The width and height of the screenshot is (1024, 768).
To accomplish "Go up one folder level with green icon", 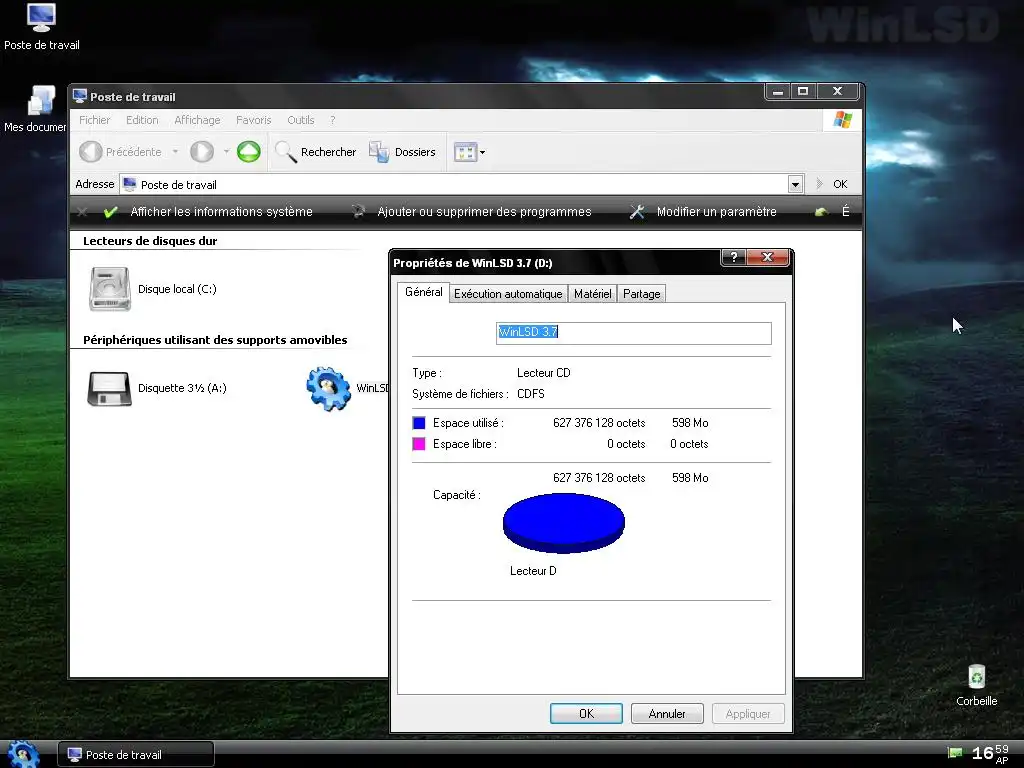I will point(248,152).
